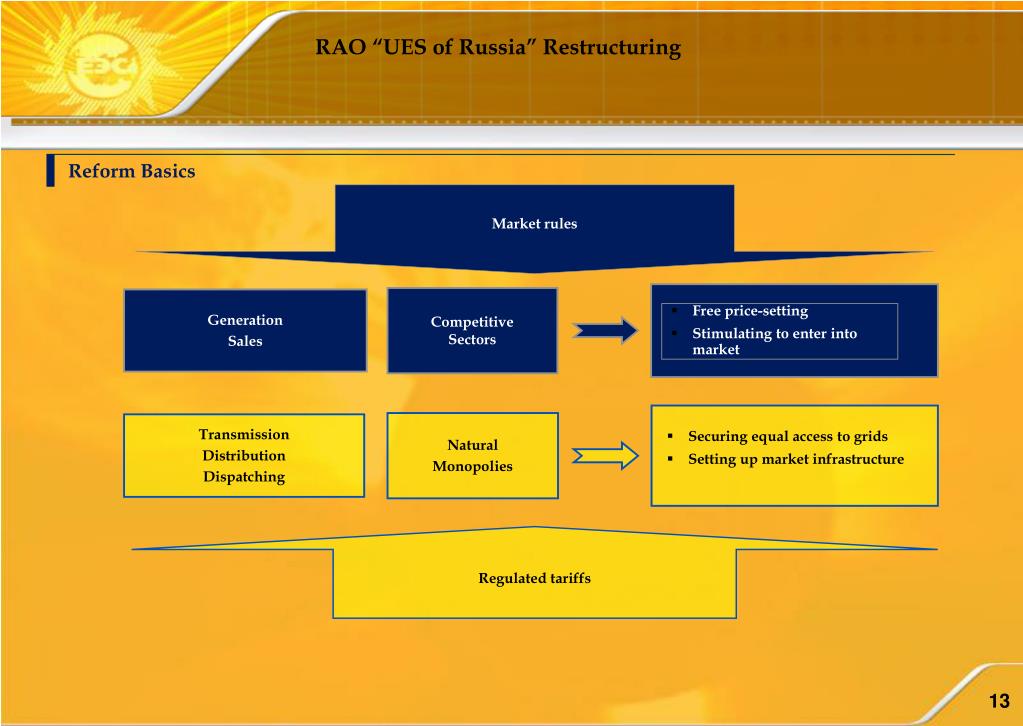1023x726 pixels.
Task: Click "Stimulating to enter into market" bullet
Action: tap(774, 341)
